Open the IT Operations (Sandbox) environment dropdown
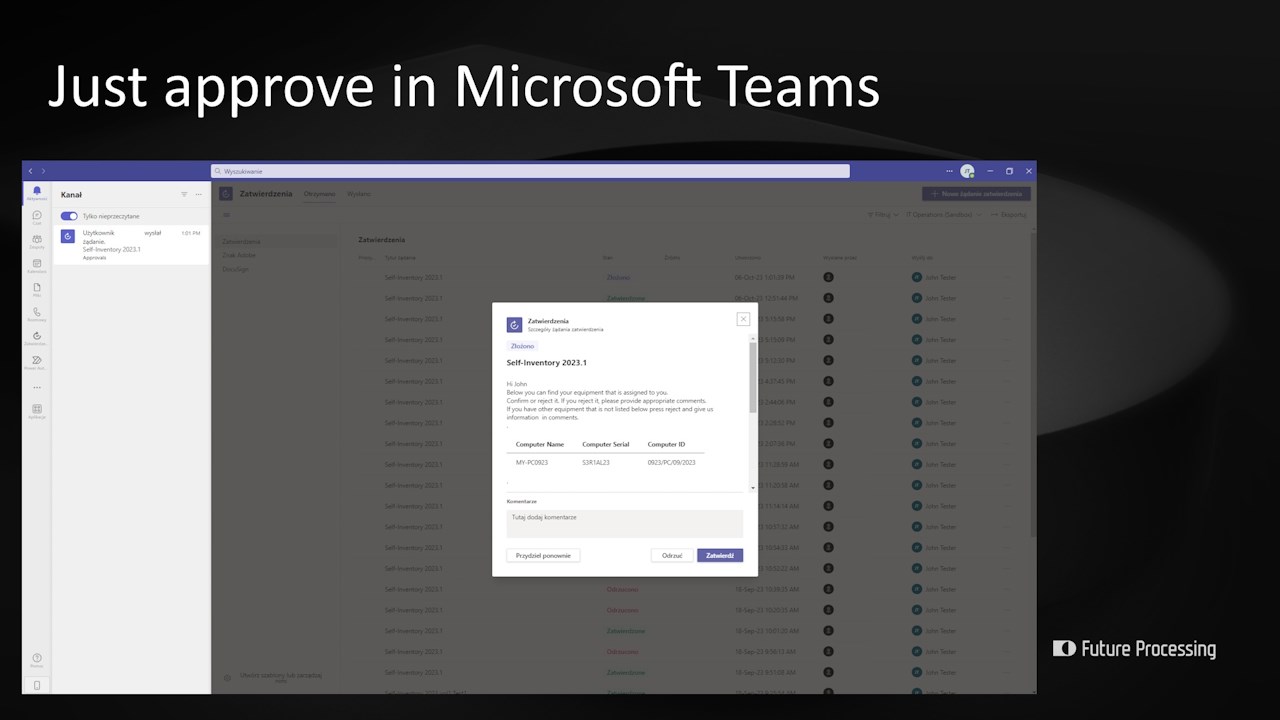 [945, 215]
